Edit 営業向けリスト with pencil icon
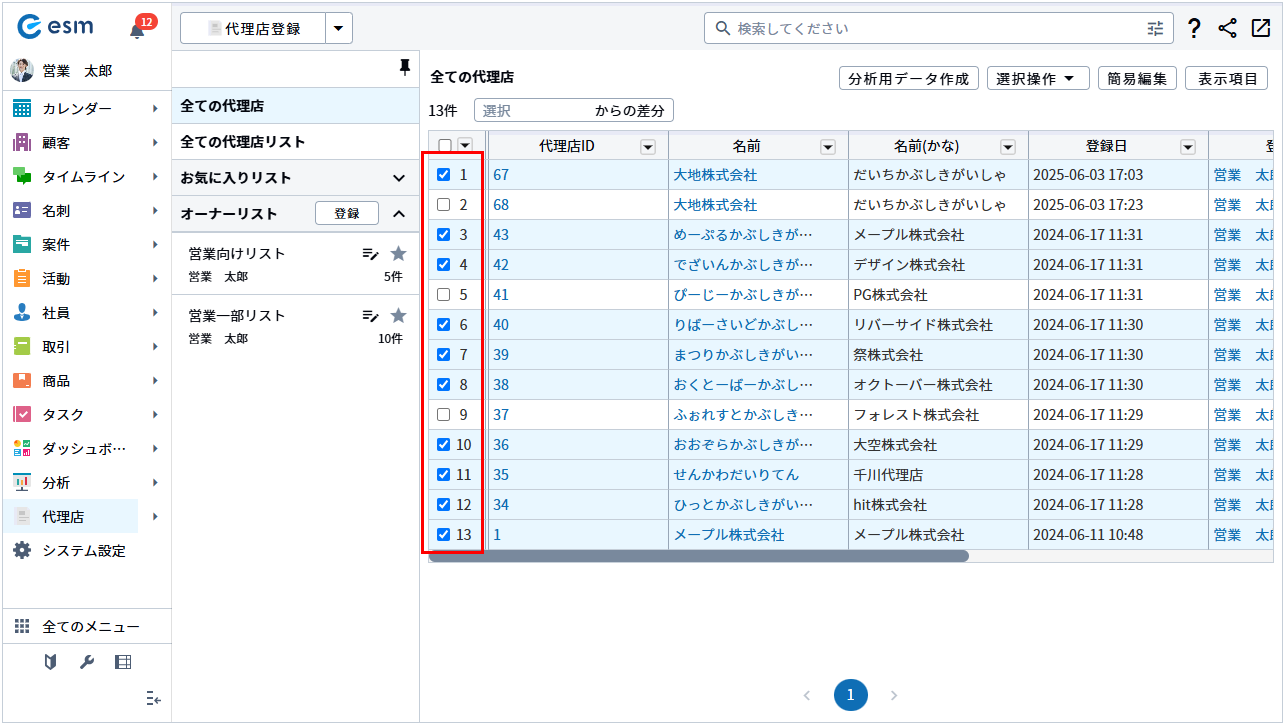Screen dimensions: 1284x724 point(370,254)
